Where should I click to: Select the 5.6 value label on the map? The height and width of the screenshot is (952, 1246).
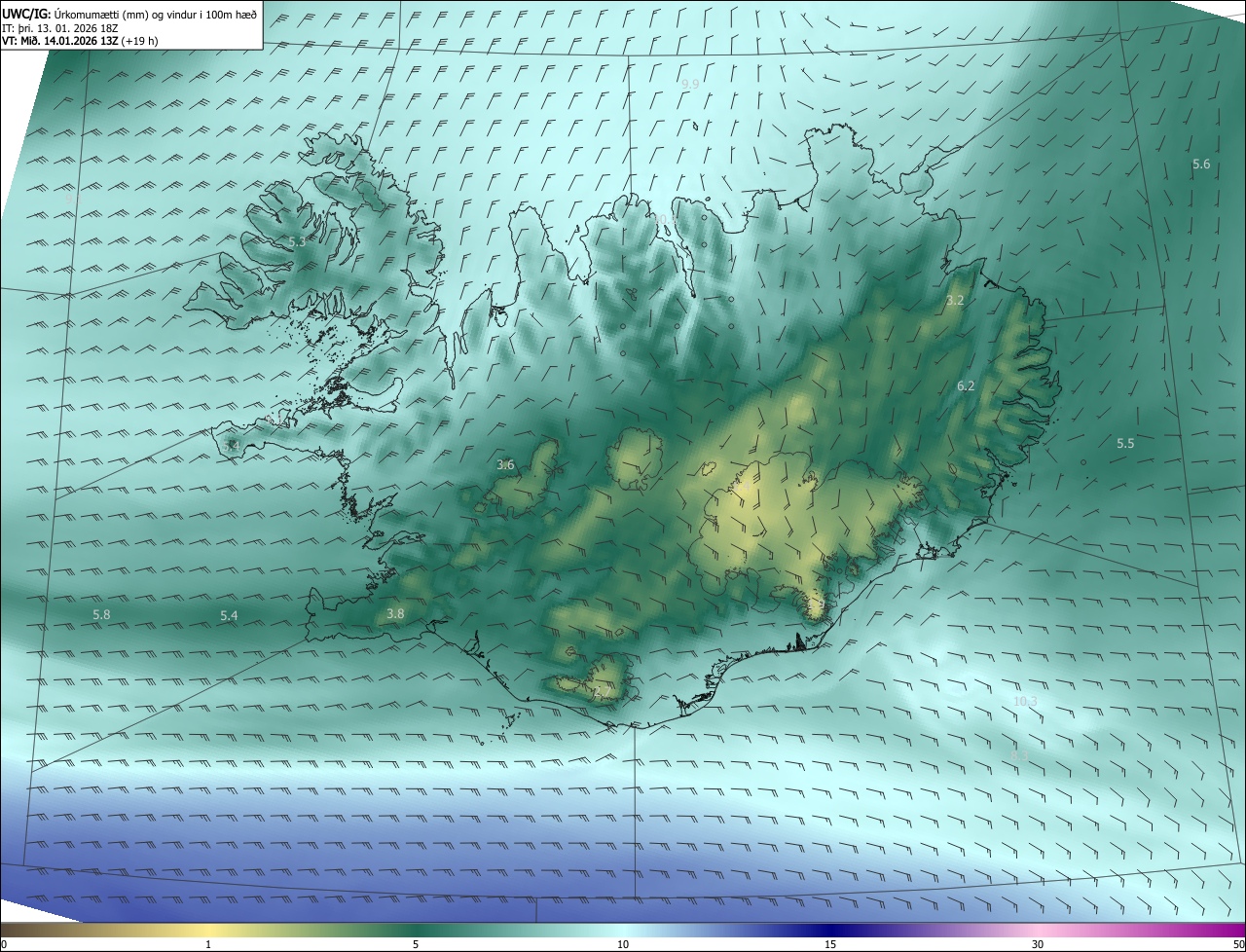coord(1201,164)
